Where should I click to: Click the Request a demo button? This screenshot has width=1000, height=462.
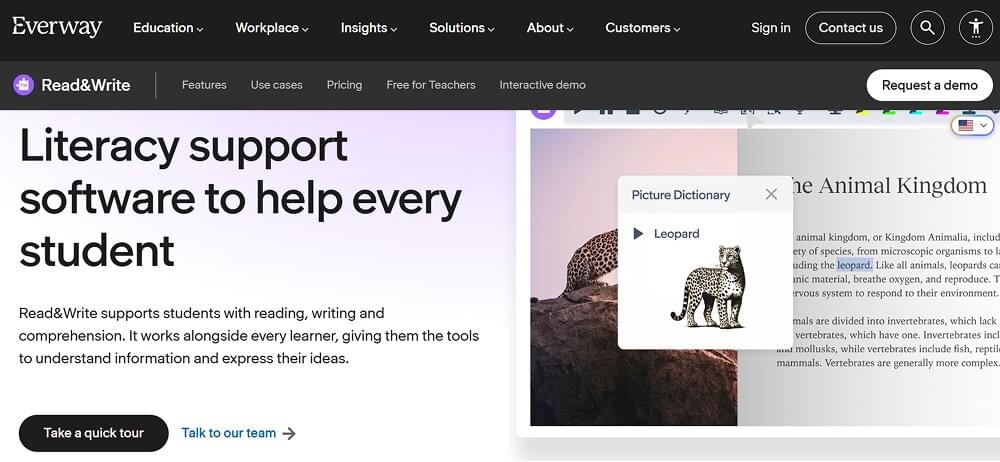pos(929,85)
